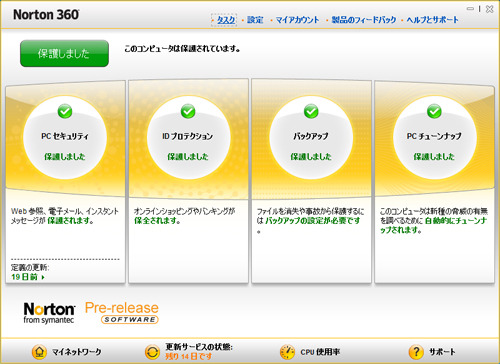Click 残り 14 日です subscription status

(188, 356)
